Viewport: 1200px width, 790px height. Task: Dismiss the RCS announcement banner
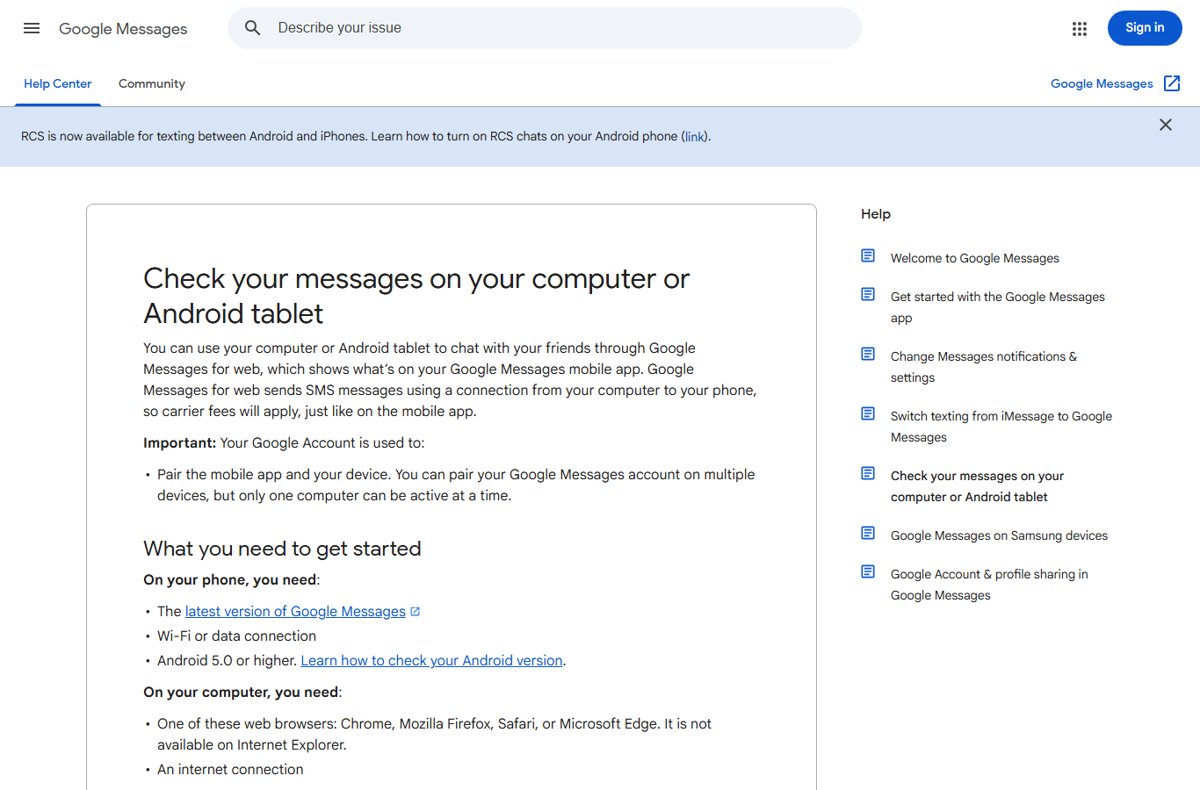tap(1165, 125)
